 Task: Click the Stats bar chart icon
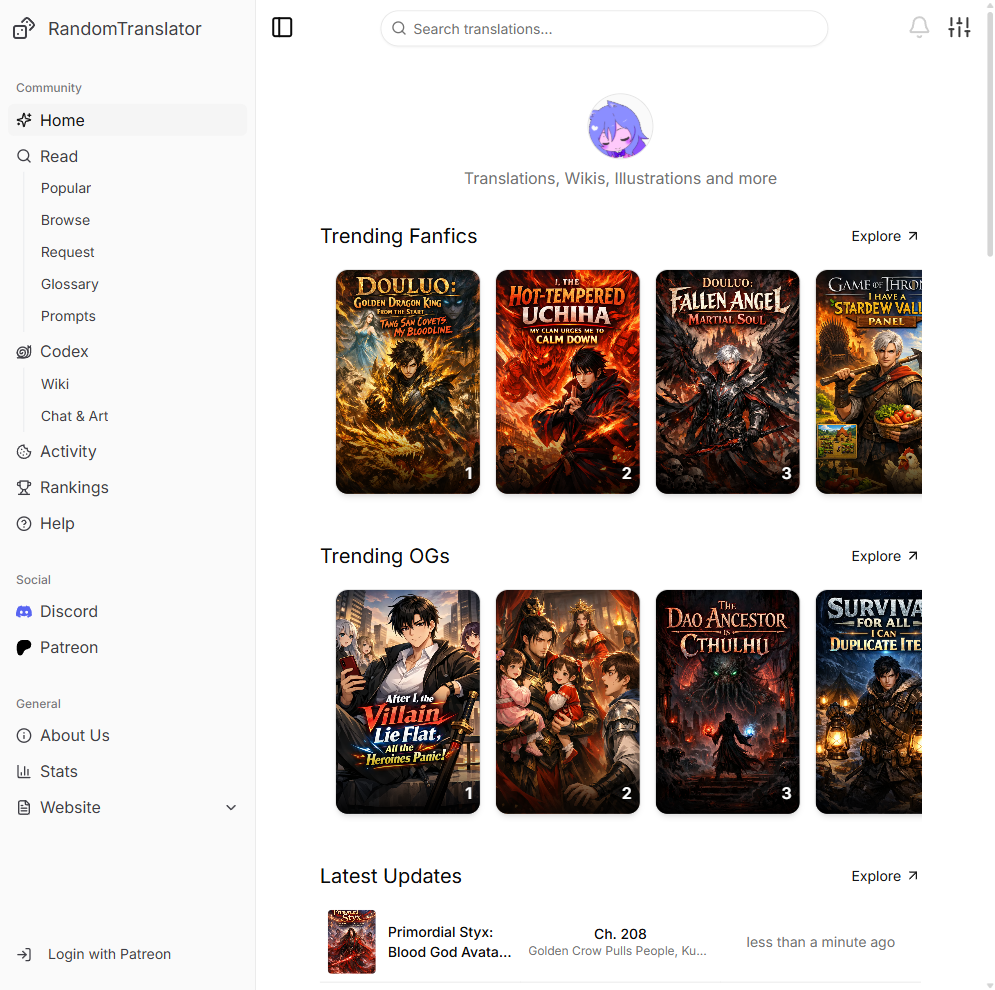click(x=24, y=772)
